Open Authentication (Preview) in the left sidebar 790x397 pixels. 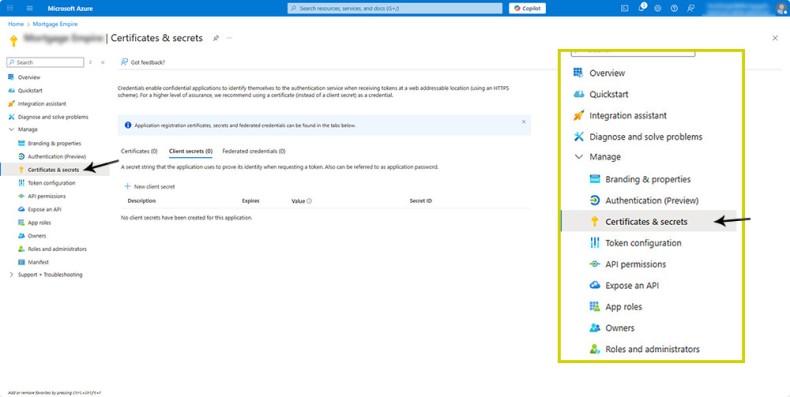(x=56, y=157)
